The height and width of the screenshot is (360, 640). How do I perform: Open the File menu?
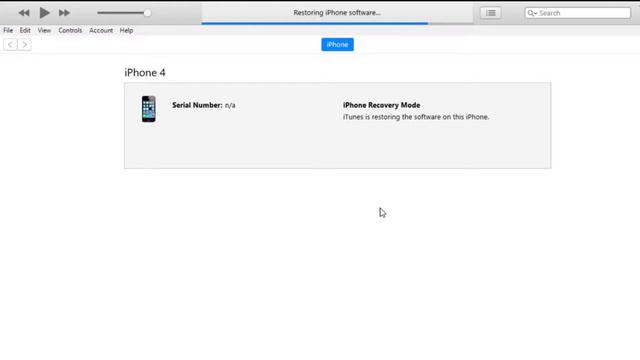click(x=8, y=31)
